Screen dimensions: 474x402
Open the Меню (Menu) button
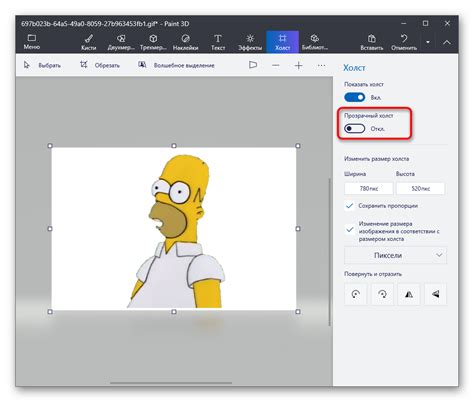pyautogui.click(x=32, y=42)
